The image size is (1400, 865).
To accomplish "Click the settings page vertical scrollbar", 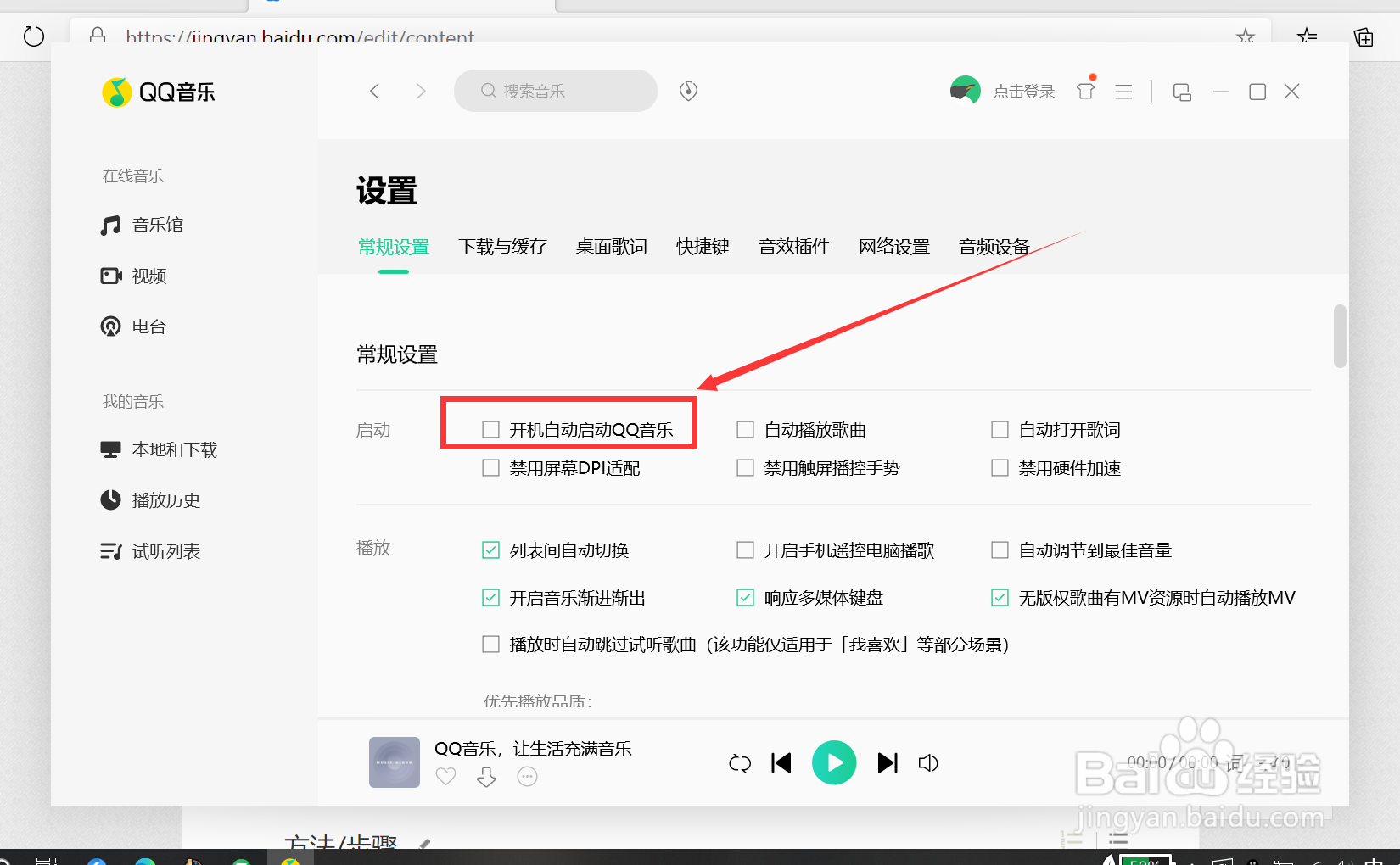I will click(1340, 337).
